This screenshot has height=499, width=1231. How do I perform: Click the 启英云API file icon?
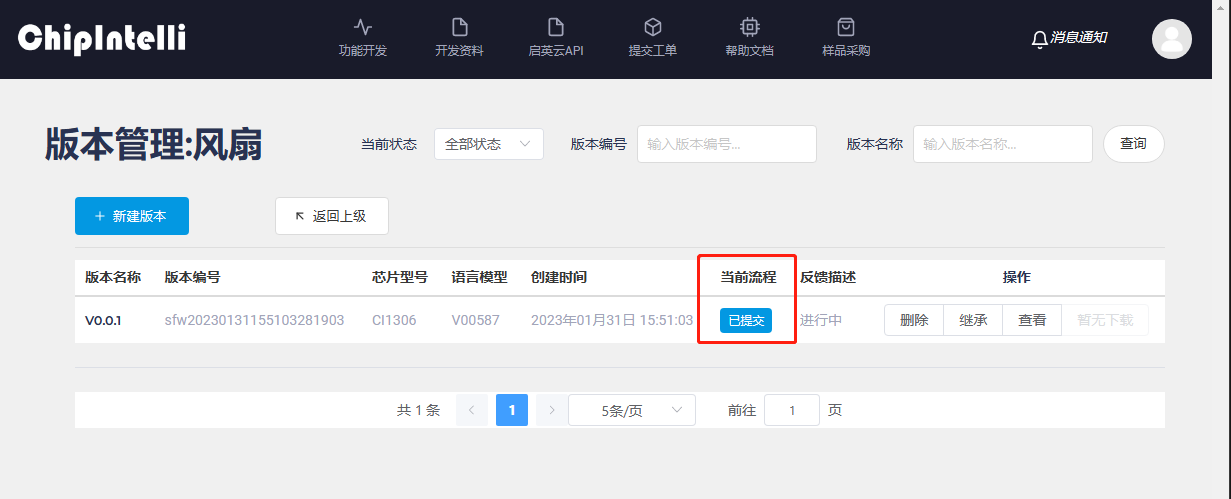[555, 27]
